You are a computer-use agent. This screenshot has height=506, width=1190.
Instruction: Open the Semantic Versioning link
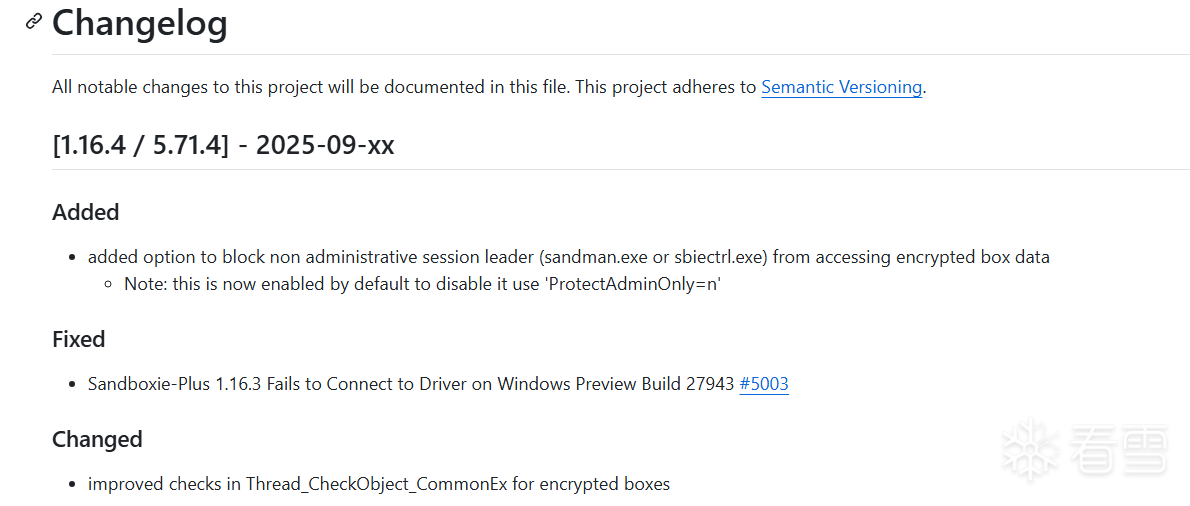841,87
